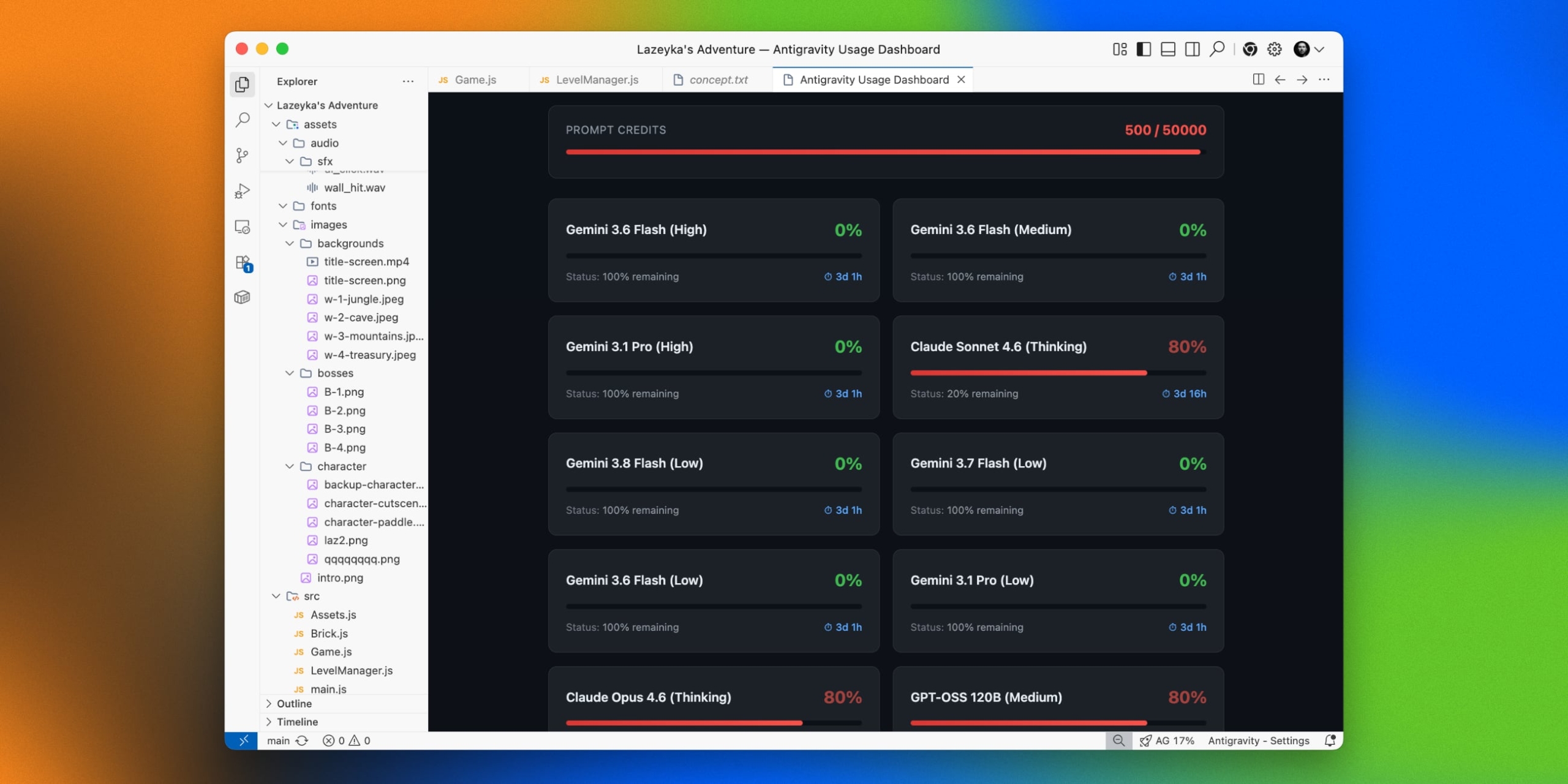The height and width of the screenshot is (784, 1568).
Task: Collapse the src folder
Action: [276, 597]
